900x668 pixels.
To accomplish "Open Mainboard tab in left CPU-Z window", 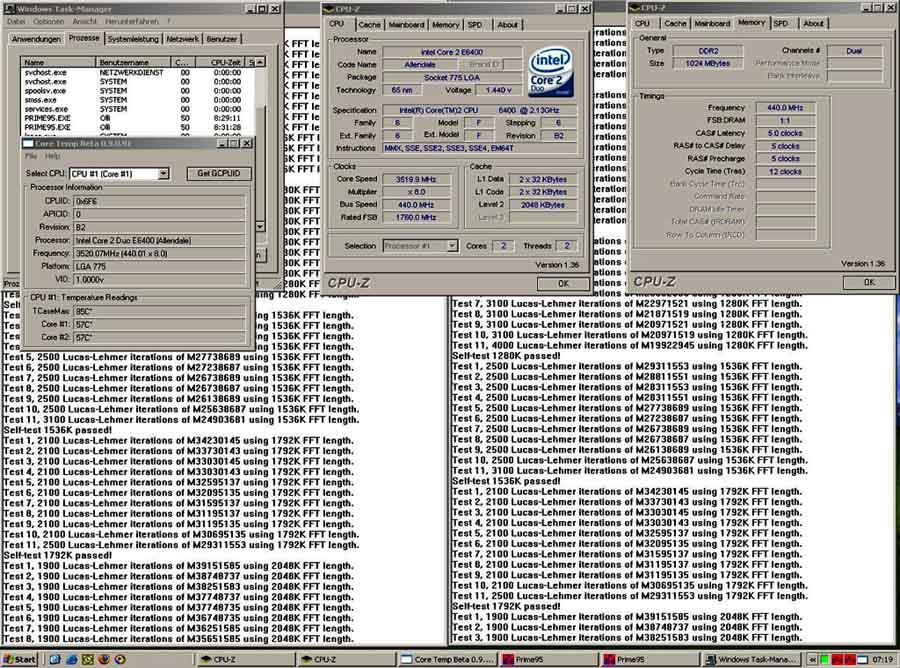I will [x=406, y=25].
